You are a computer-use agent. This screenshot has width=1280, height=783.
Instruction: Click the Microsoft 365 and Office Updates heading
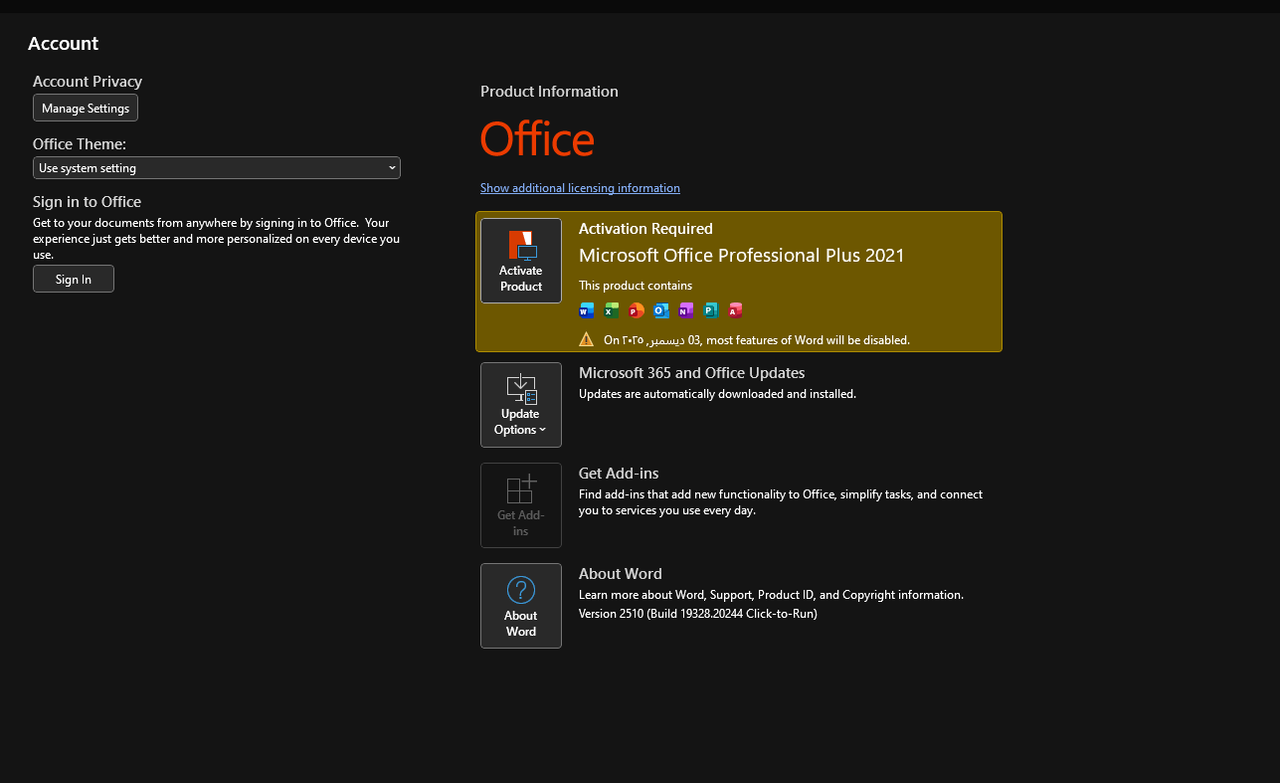coord(692,373)
